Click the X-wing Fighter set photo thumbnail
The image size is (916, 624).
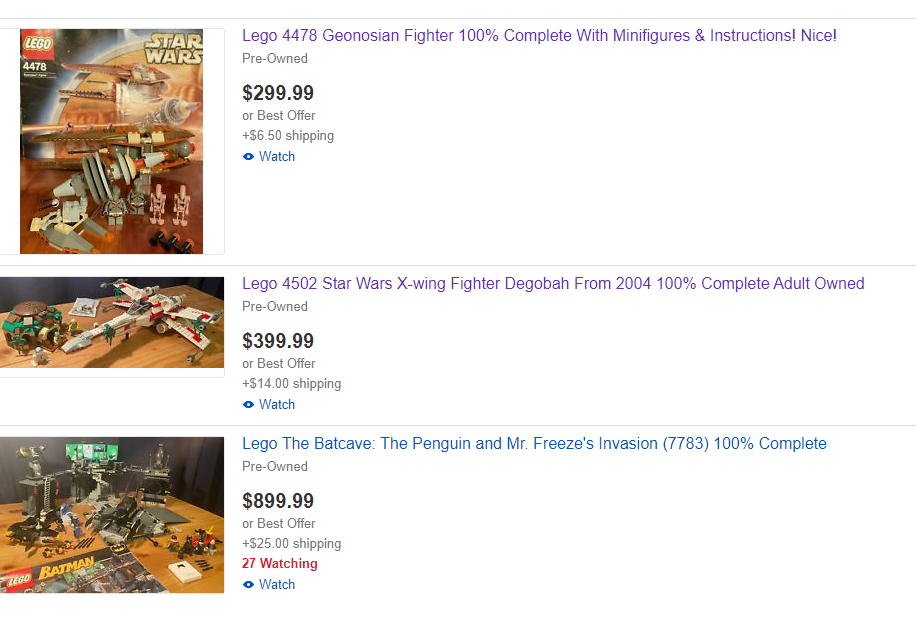pos(112,323)
